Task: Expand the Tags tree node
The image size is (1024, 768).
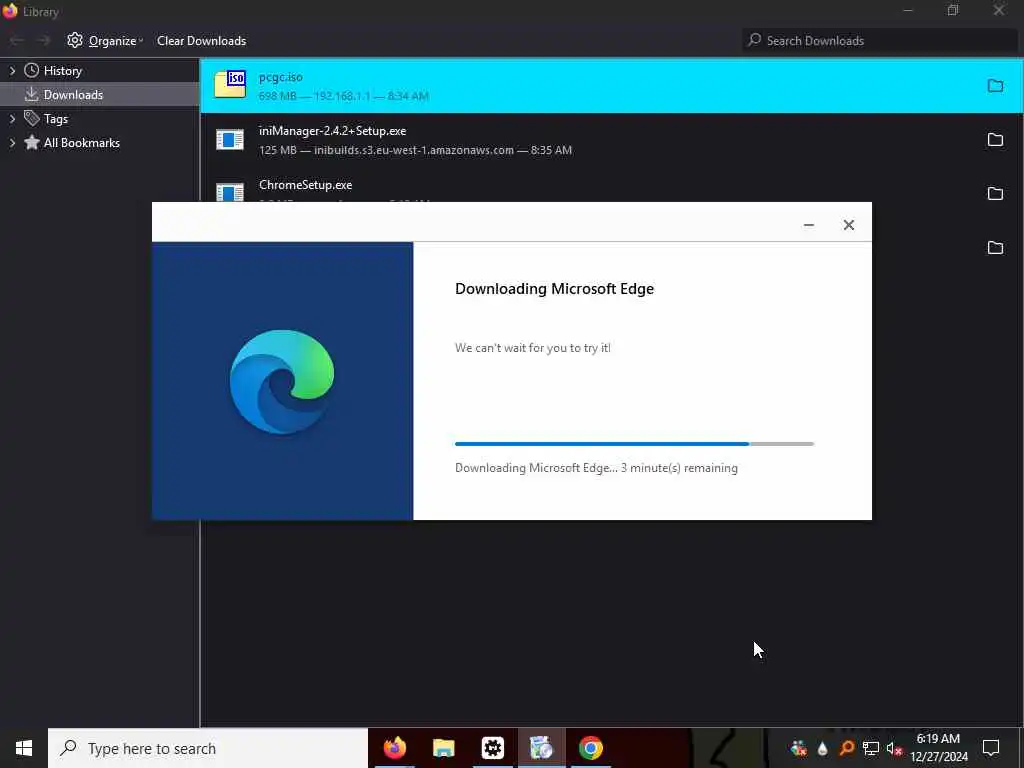Action: (x=12, y=119)
